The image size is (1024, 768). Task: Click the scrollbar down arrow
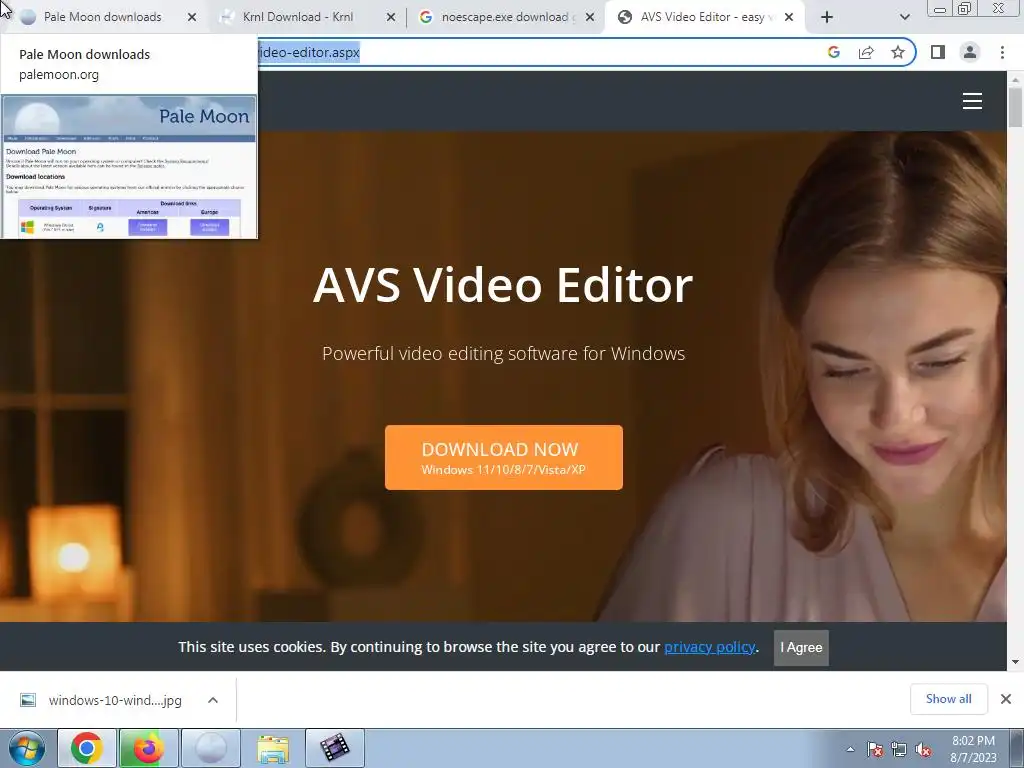click(1015, 662)
